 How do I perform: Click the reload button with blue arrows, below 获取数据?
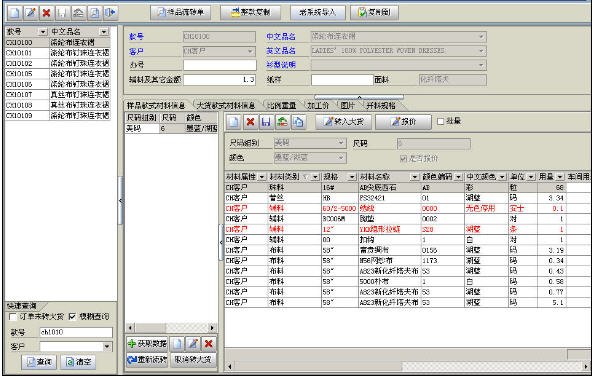tap(147, 360)
